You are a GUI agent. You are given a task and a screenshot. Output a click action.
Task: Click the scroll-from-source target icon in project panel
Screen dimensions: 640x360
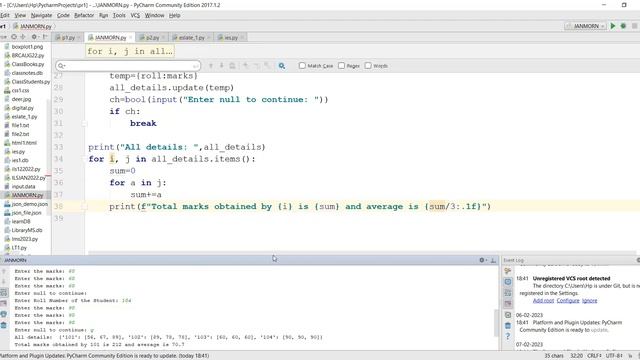click(14, 37)
